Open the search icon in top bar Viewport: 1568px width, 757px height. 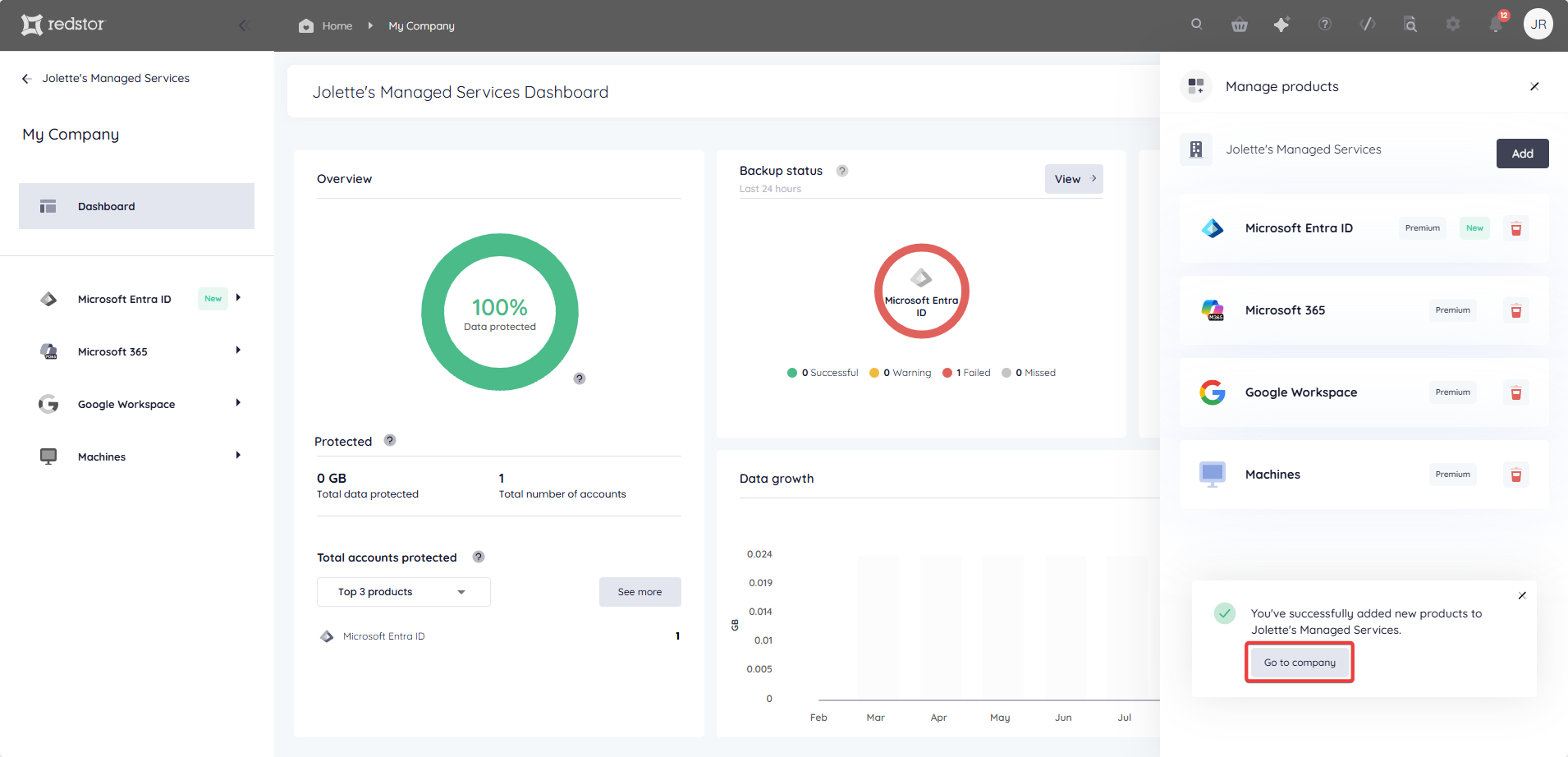click(x=1197, y=25)
